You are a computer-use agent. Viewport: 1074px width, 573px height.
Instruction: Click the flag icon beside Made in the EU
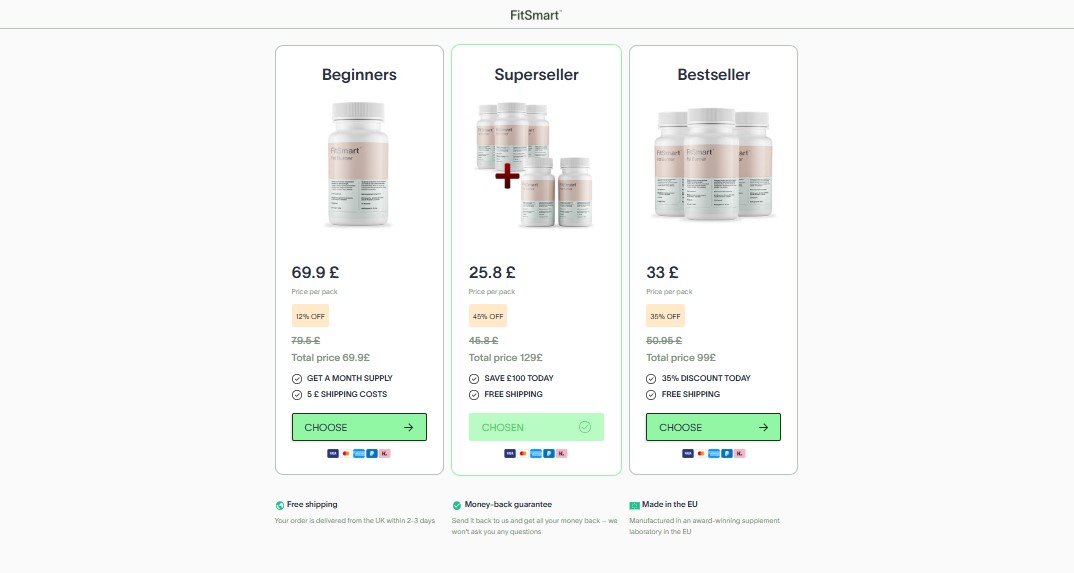[x=634, y=506]
